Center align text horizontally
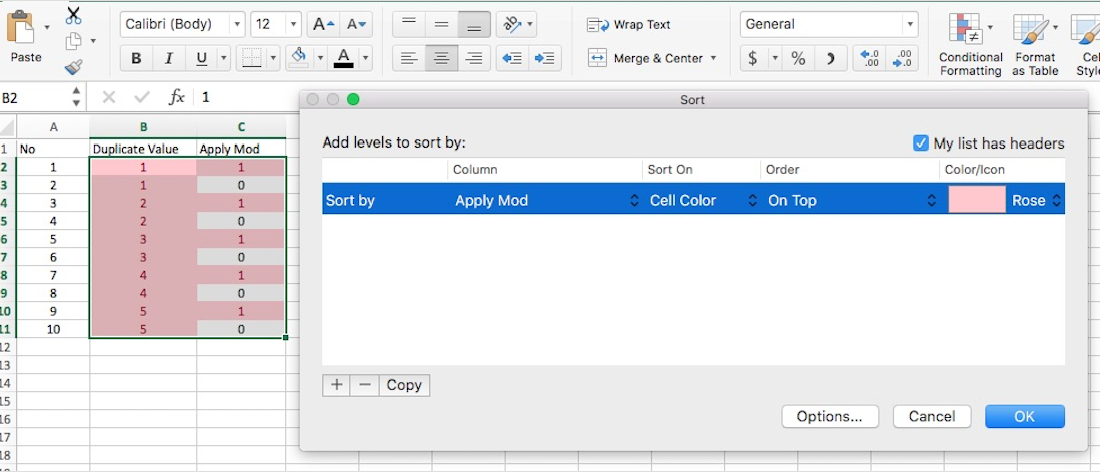This screenshot has height=472, width=1100. [441, 59]
